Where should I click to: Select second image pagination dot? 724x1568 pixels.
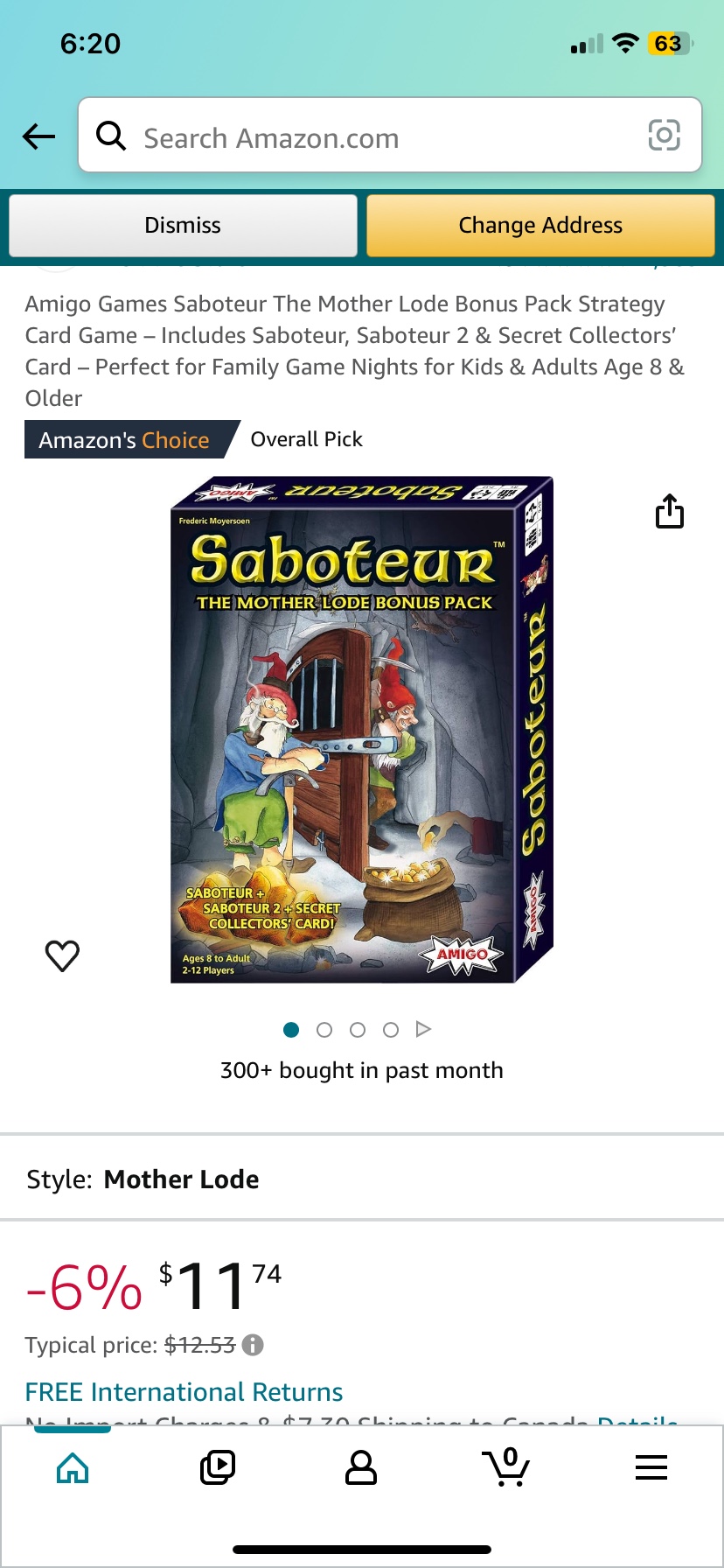pos(324,1030)
